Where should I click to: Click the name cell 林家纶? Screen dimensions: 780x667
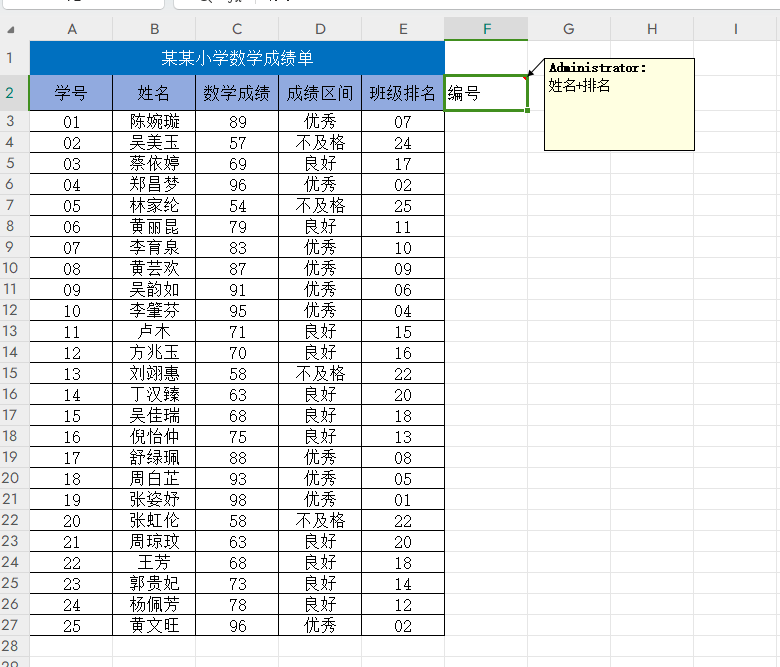154,205
